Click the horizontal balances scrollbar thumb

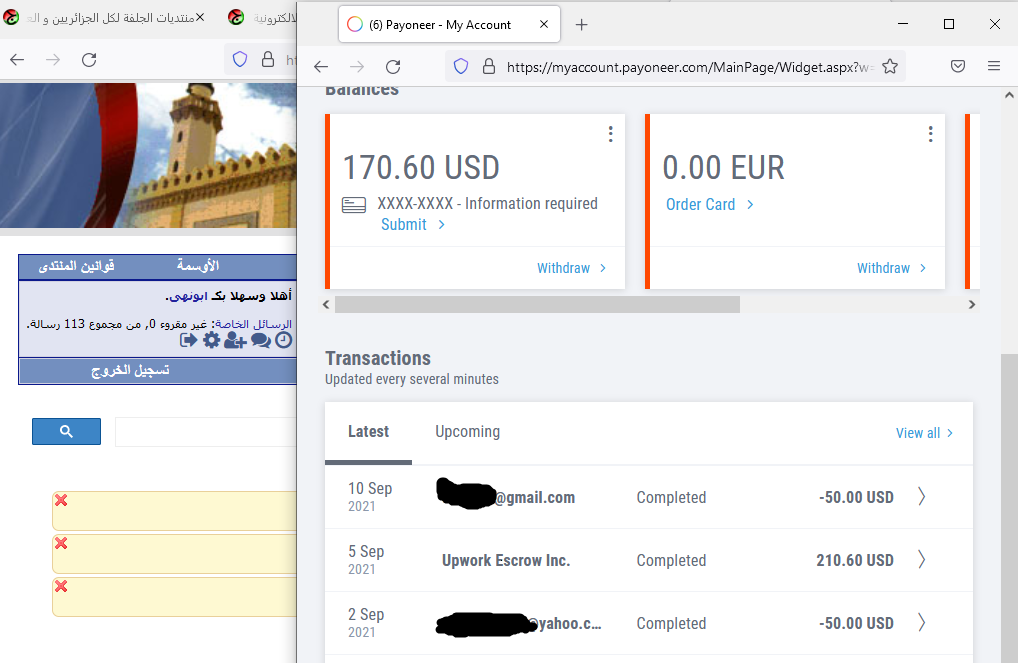pyautogui.click(x=538, y=305)
